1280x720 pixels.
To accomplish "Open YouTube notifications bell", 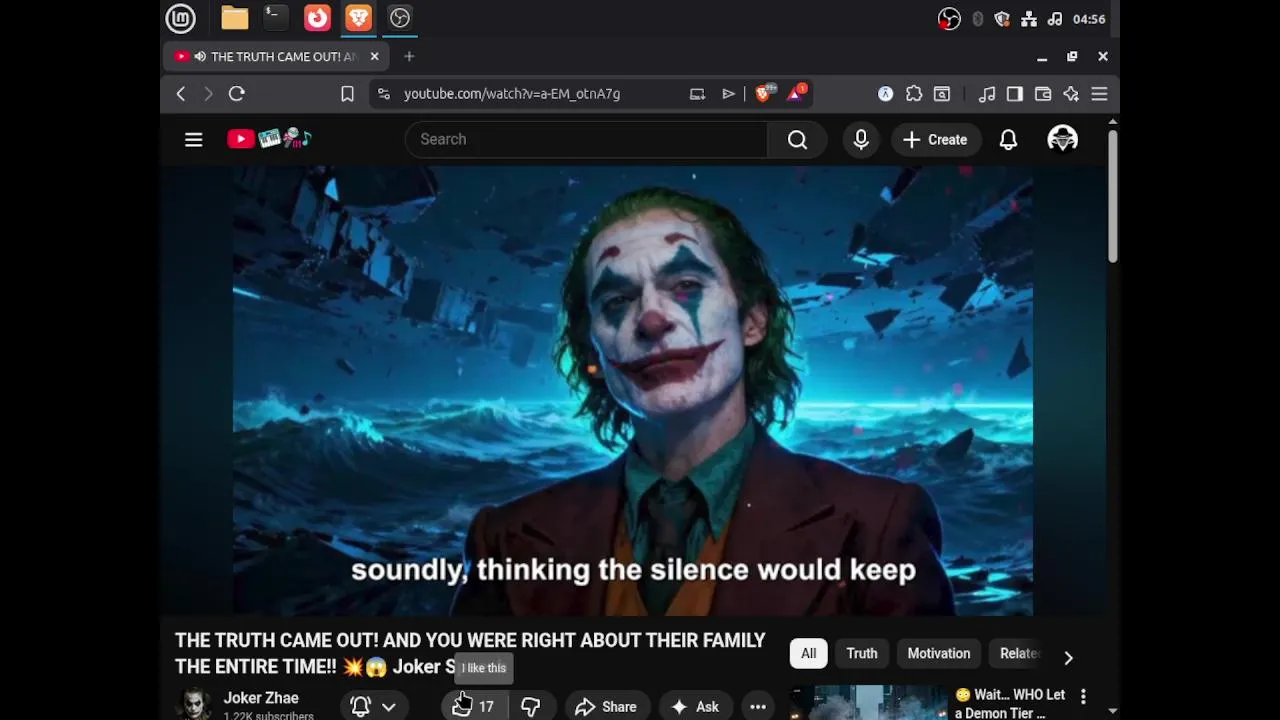I will coord(1008,140).
